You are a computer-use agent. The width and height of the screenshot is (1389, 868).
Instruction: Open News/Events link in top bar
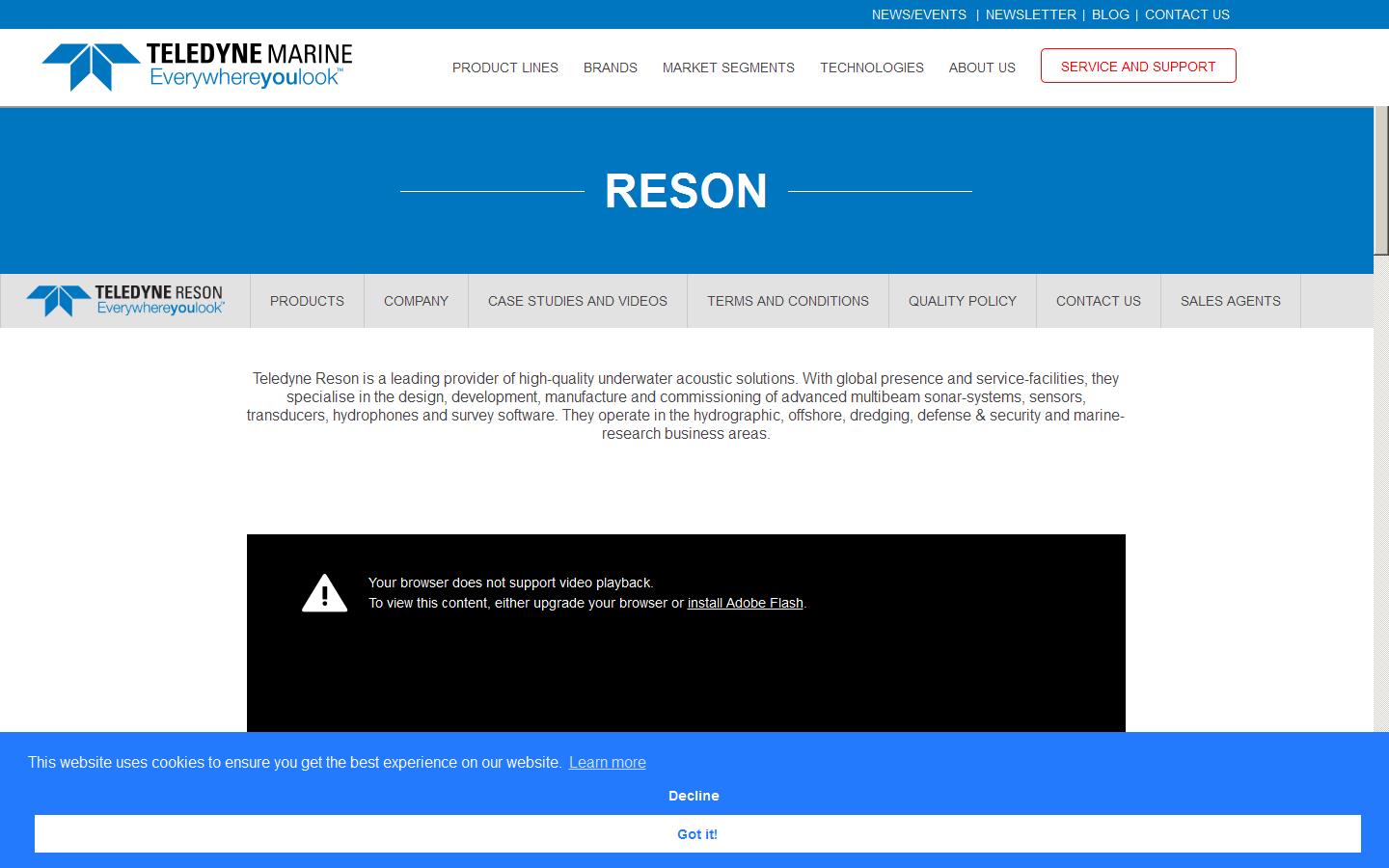coord(918,14)
